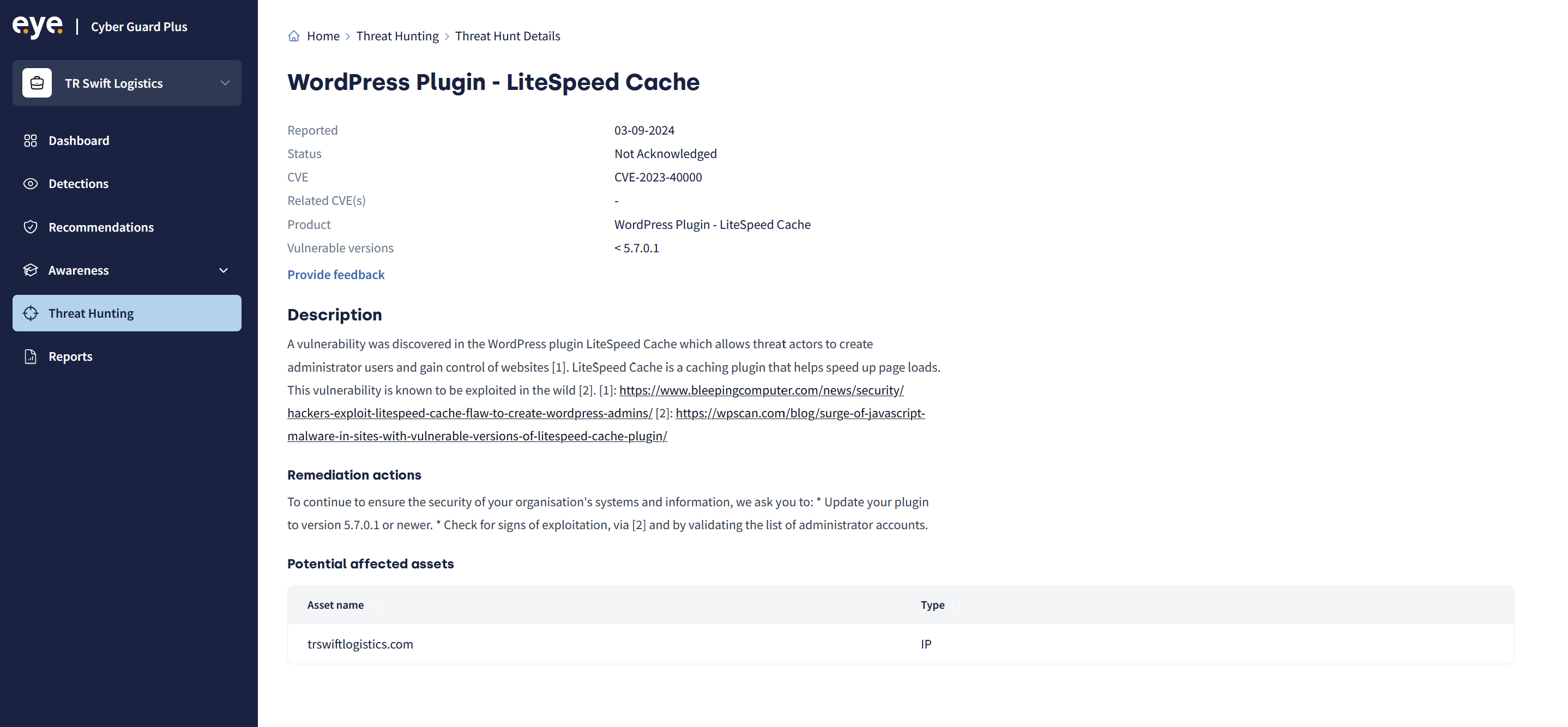
Task: Select Dashboard in the sidebar menu
Action: tap(79, 141)
